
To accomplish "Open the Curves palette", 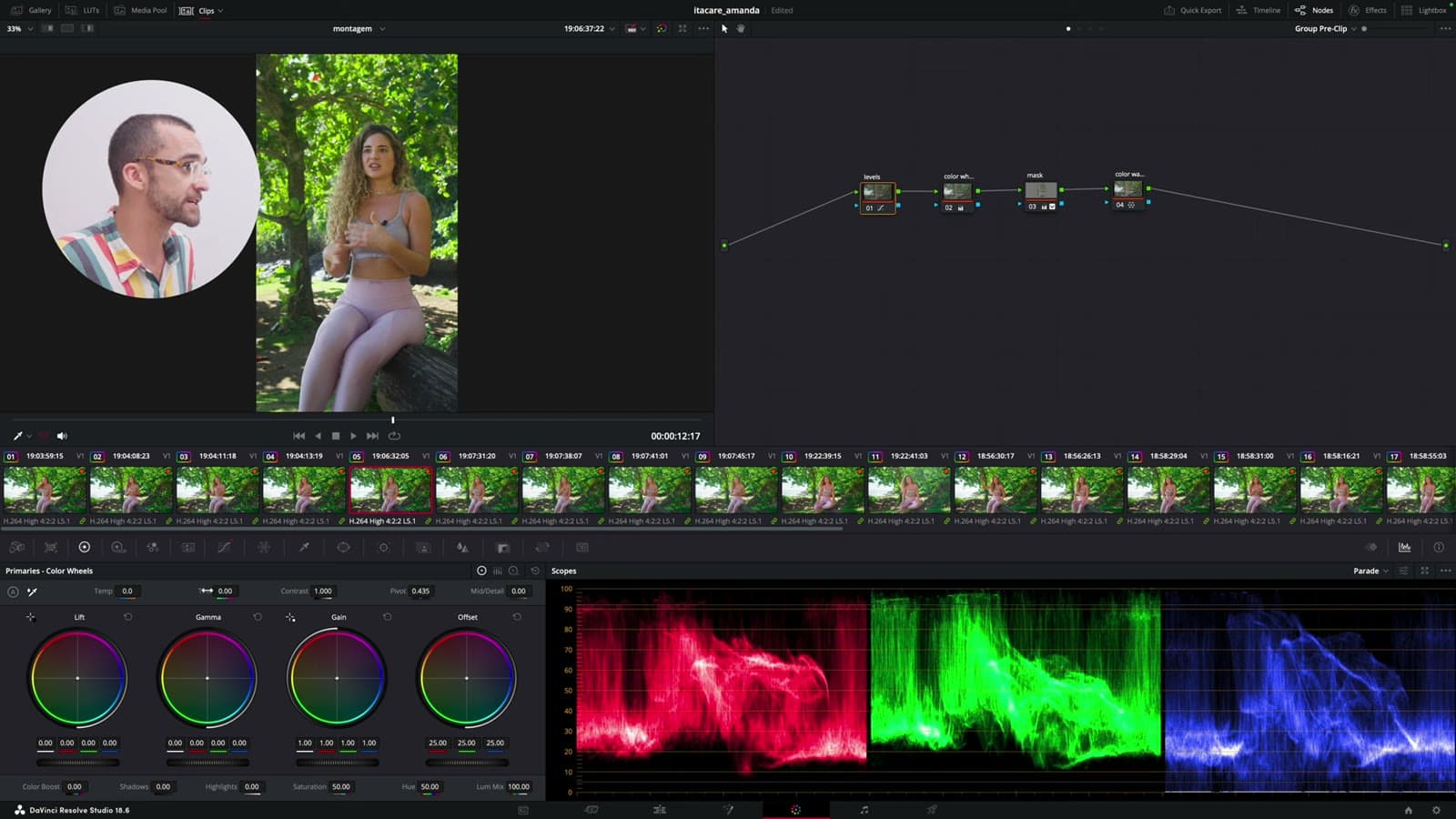I will click(224, 547).
